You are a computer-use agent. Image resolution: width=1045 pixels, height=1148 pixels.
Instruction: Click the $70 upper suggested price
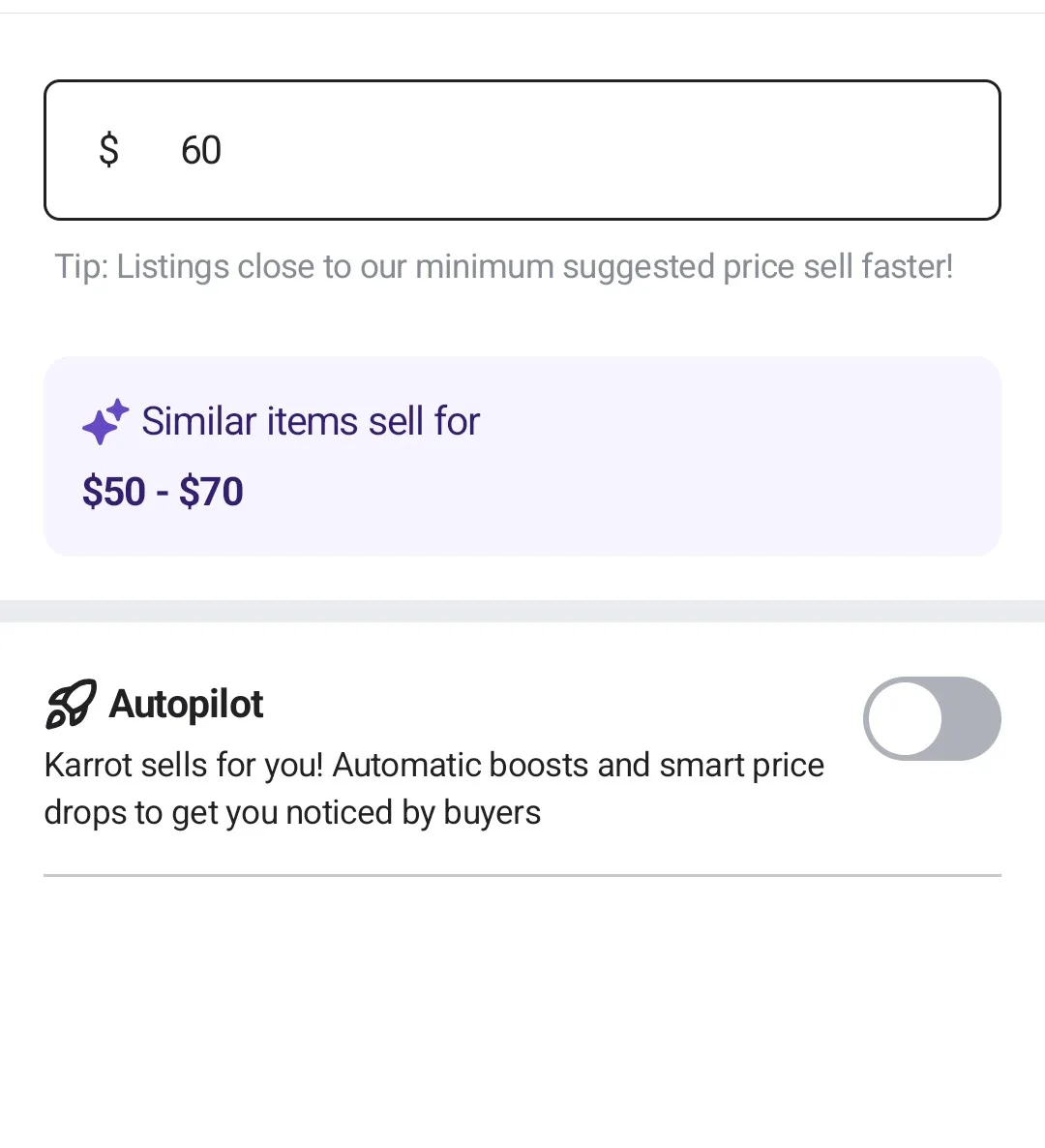click(211, 492)
